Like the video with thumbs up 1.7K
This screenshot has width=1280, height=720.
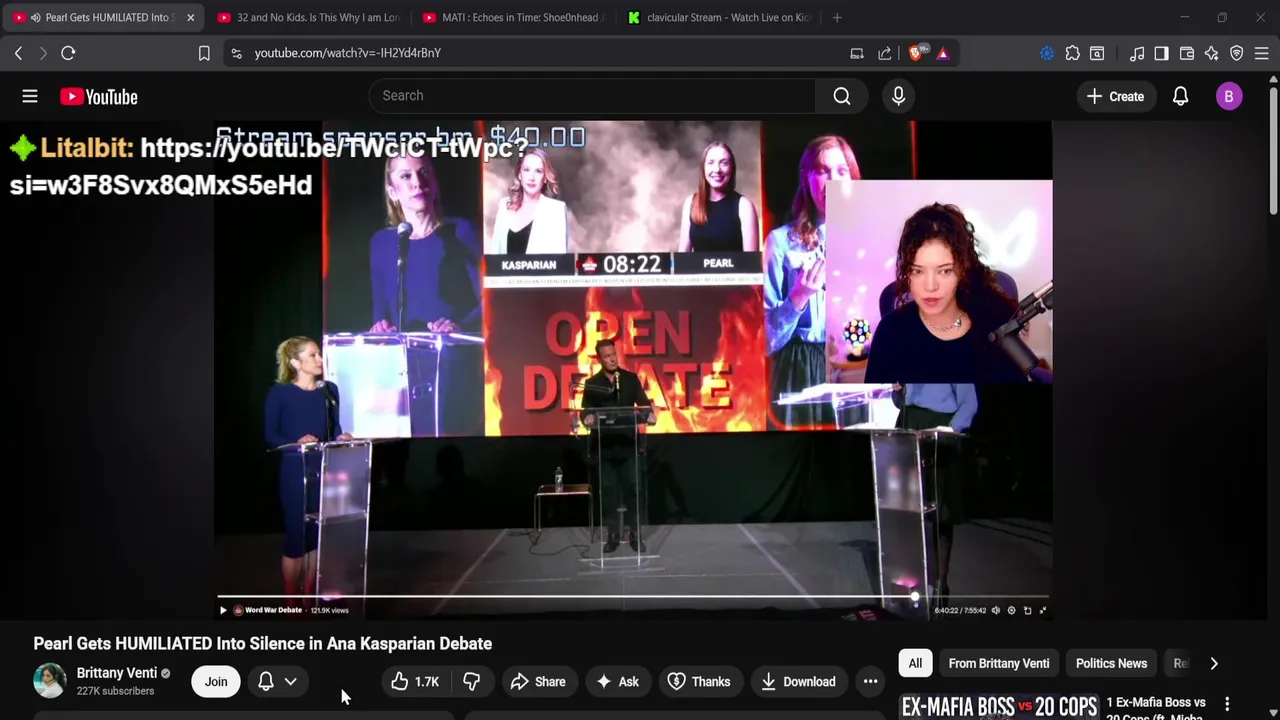tap(415, 682)
